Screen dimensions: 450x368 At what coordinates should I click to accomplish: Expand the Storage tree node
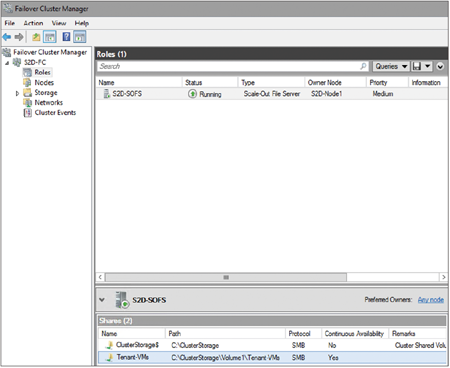(x=17, y=93)
